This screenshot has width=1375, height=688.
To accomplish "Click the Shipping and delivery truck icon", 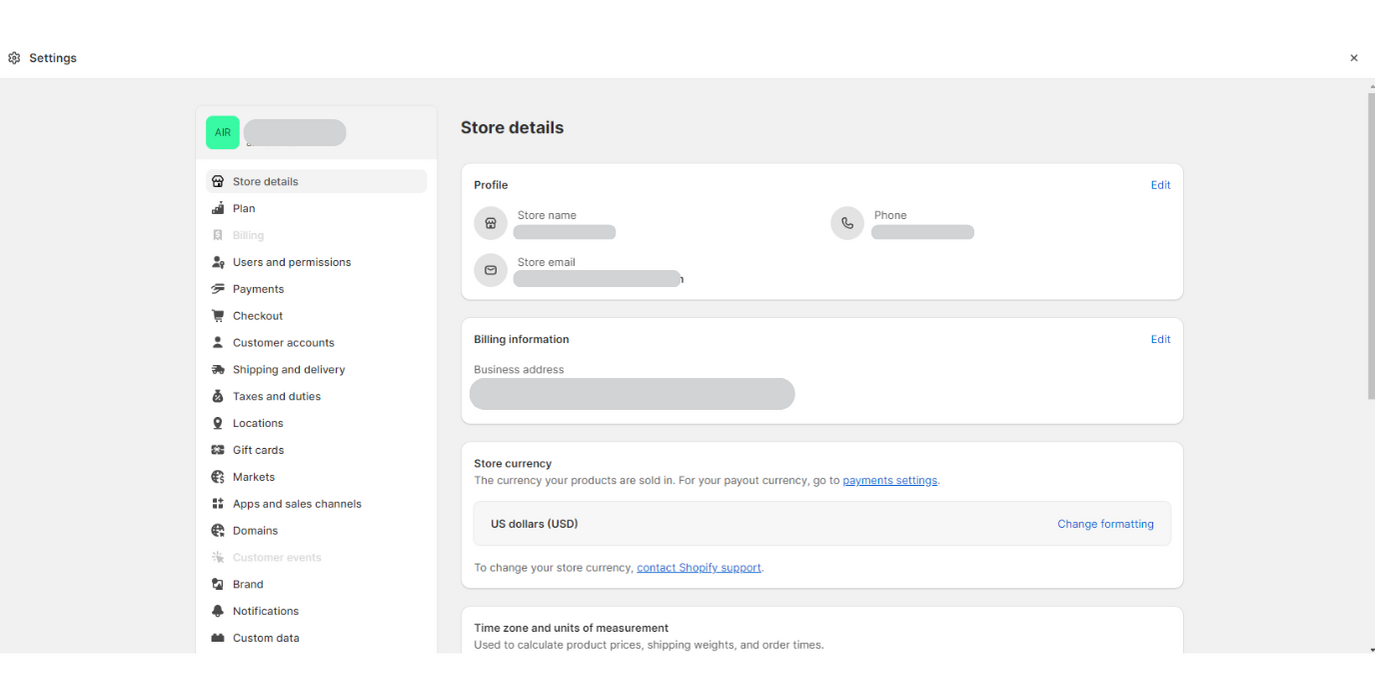I will tap(218, 370).
